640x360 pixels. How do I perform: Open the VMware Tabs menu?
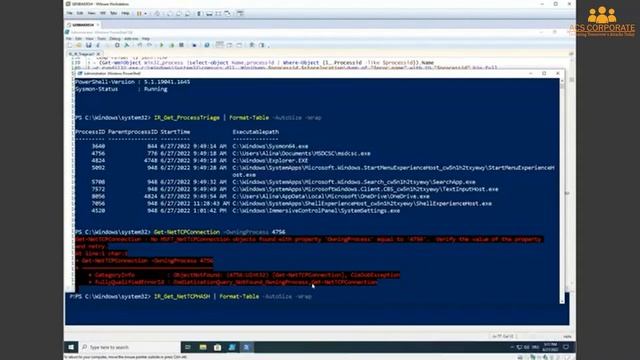pyautogui.click(x=113, y=13)
